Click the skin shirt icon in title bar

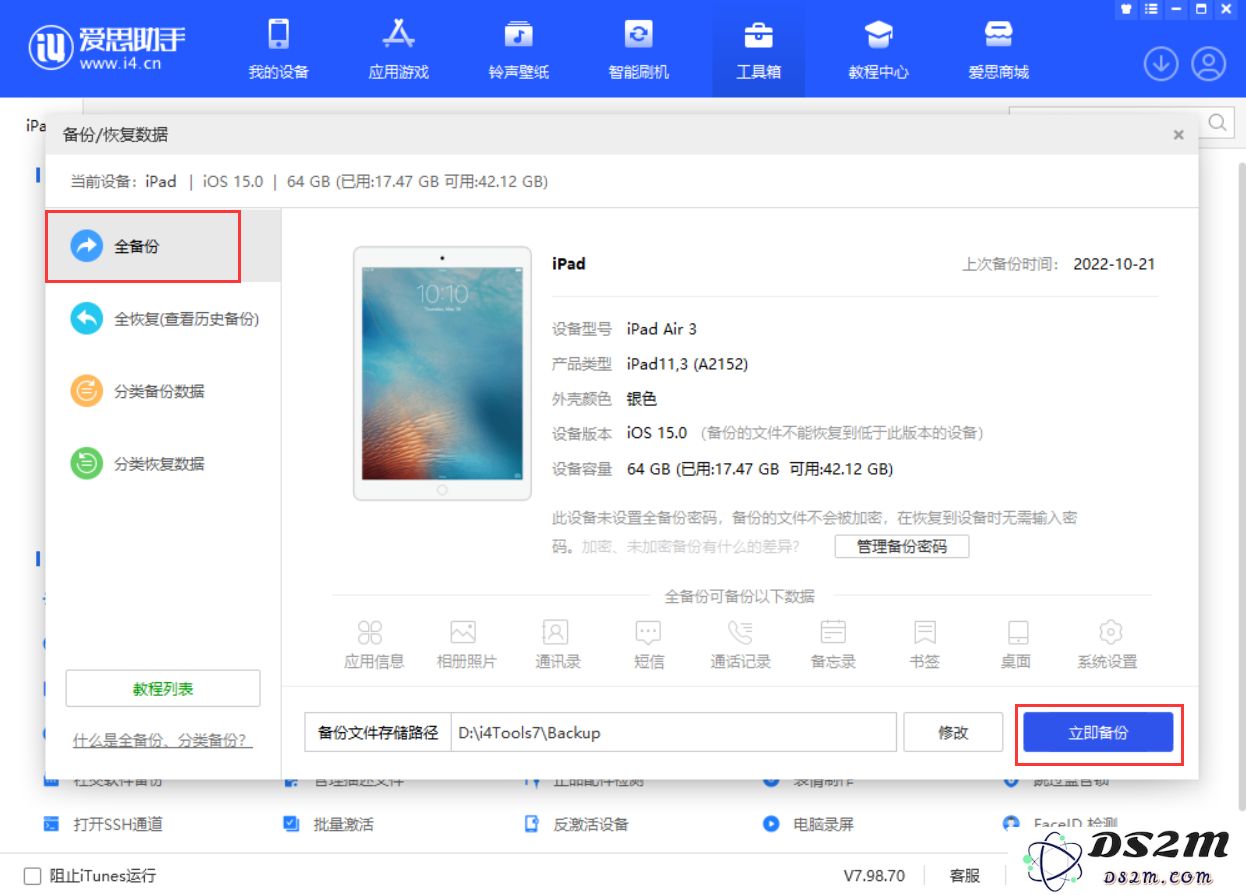pos(1126,8)
